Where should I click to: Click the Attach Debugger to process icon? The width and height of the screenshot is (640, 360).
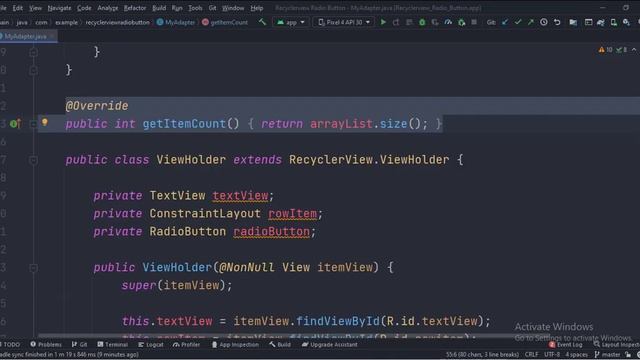461,22
